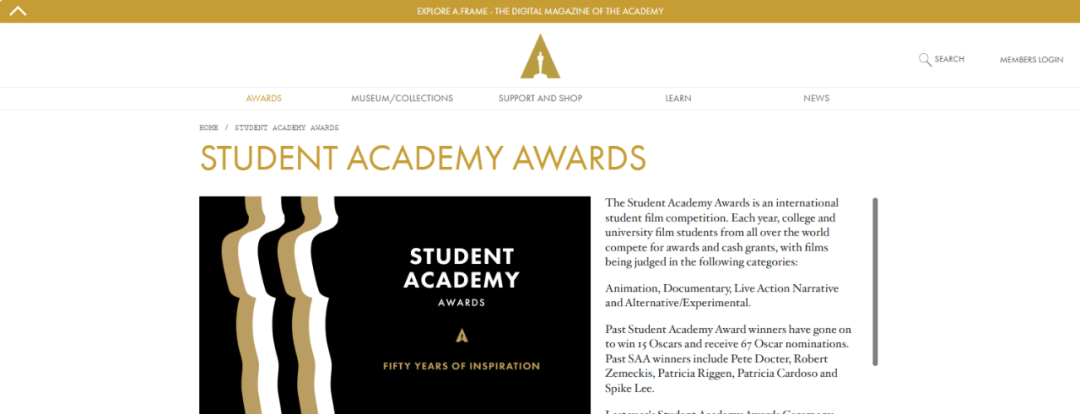This screenshot has width=1080, height=414.
Task: Open the Explore A.Frame digital magazine banner link
Action: pyautogui.click(x=540, y=11)
